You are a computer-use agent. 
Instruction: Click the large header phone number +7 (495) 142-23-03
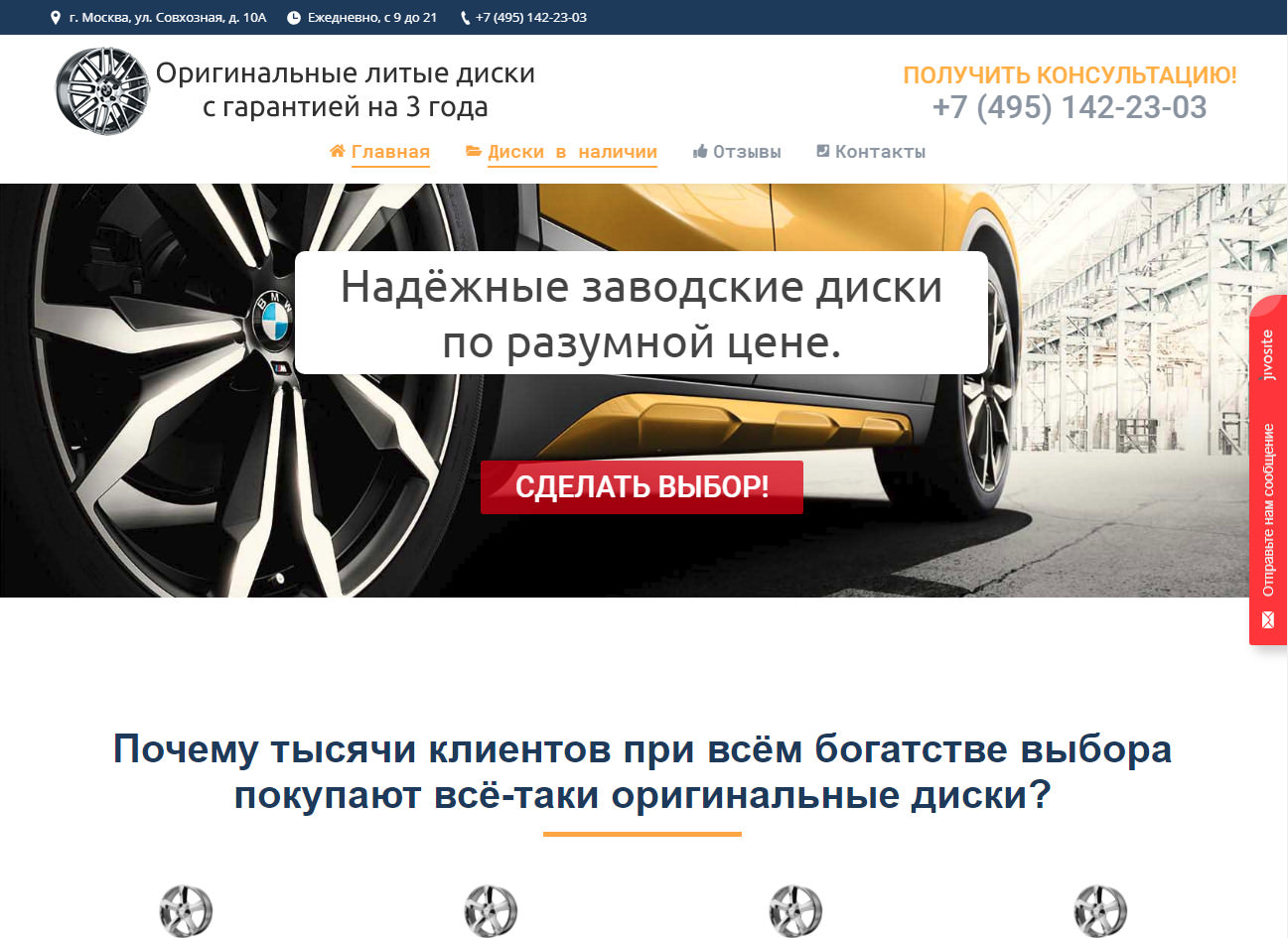(x=1070, y=107)
